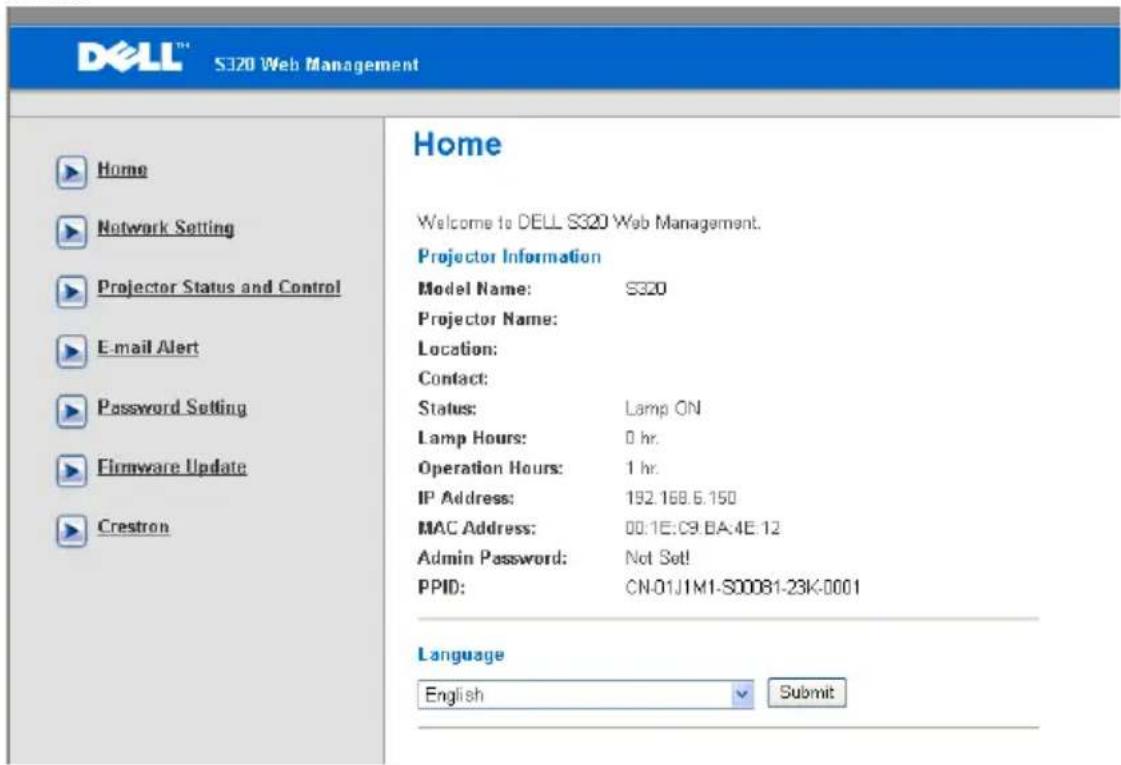Go to Projector Status and Control
The width and height of the screenshot is (1121, 765).
[x=219, y=287]
